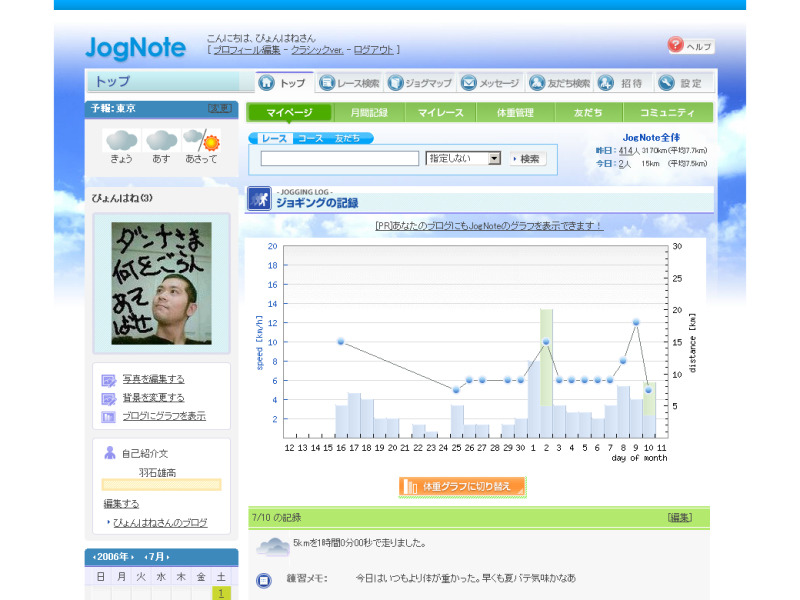Click the blog graph icon (ブログにグラフを表示)

(109, 417)
